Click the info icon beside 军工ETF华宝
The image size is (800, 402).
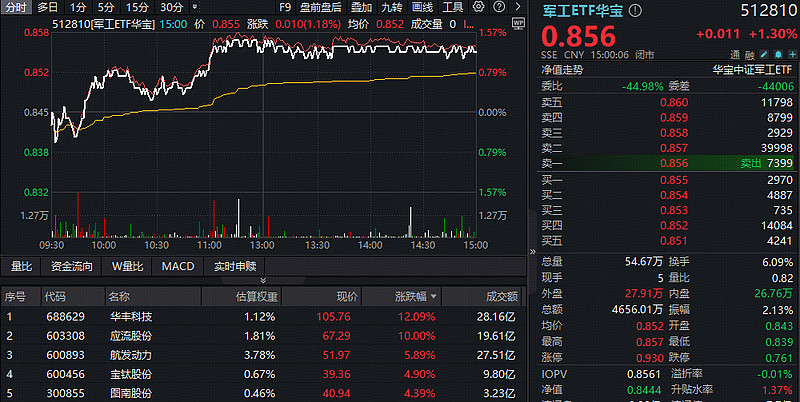[635, 10]
